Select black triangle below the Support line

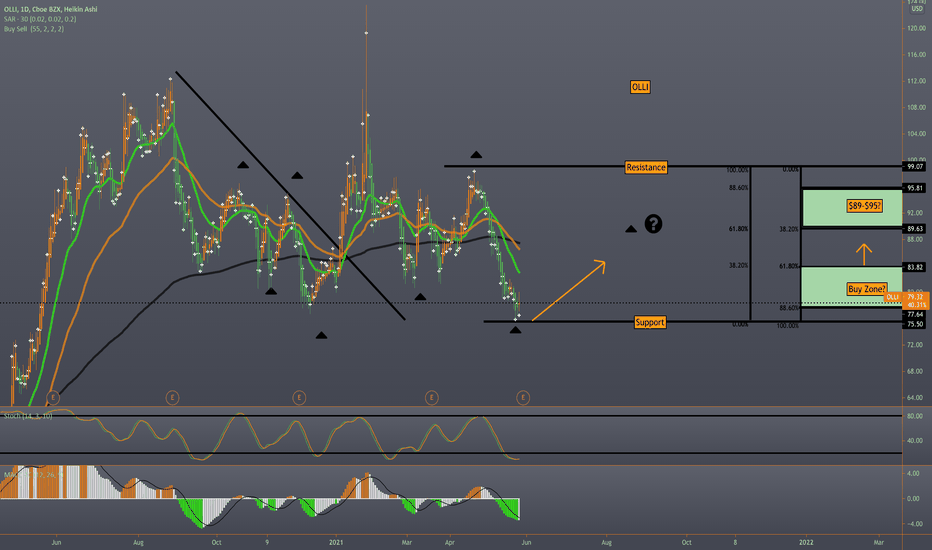515,329
